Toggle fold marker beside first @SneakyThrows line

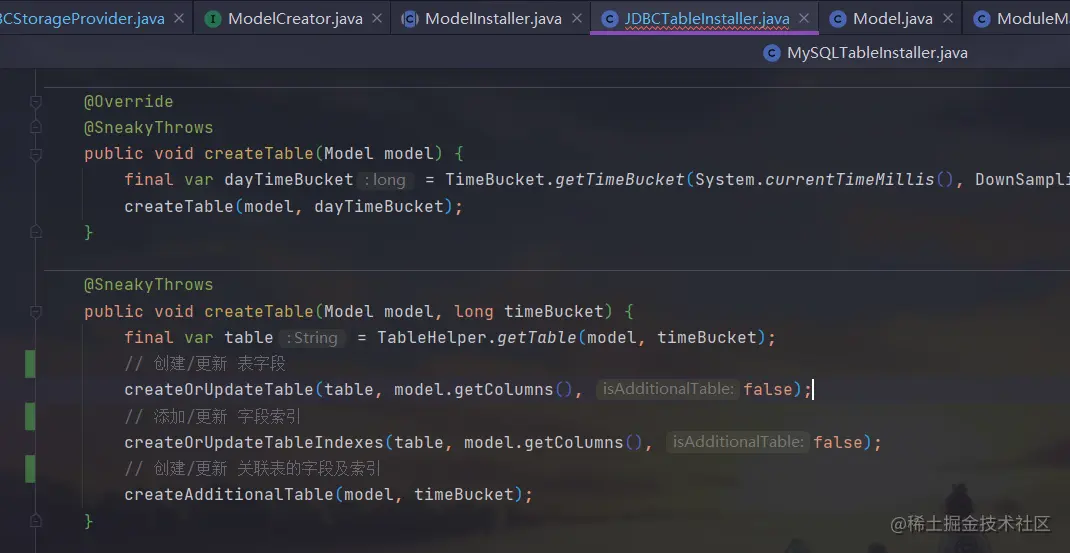tap(35, 128)
